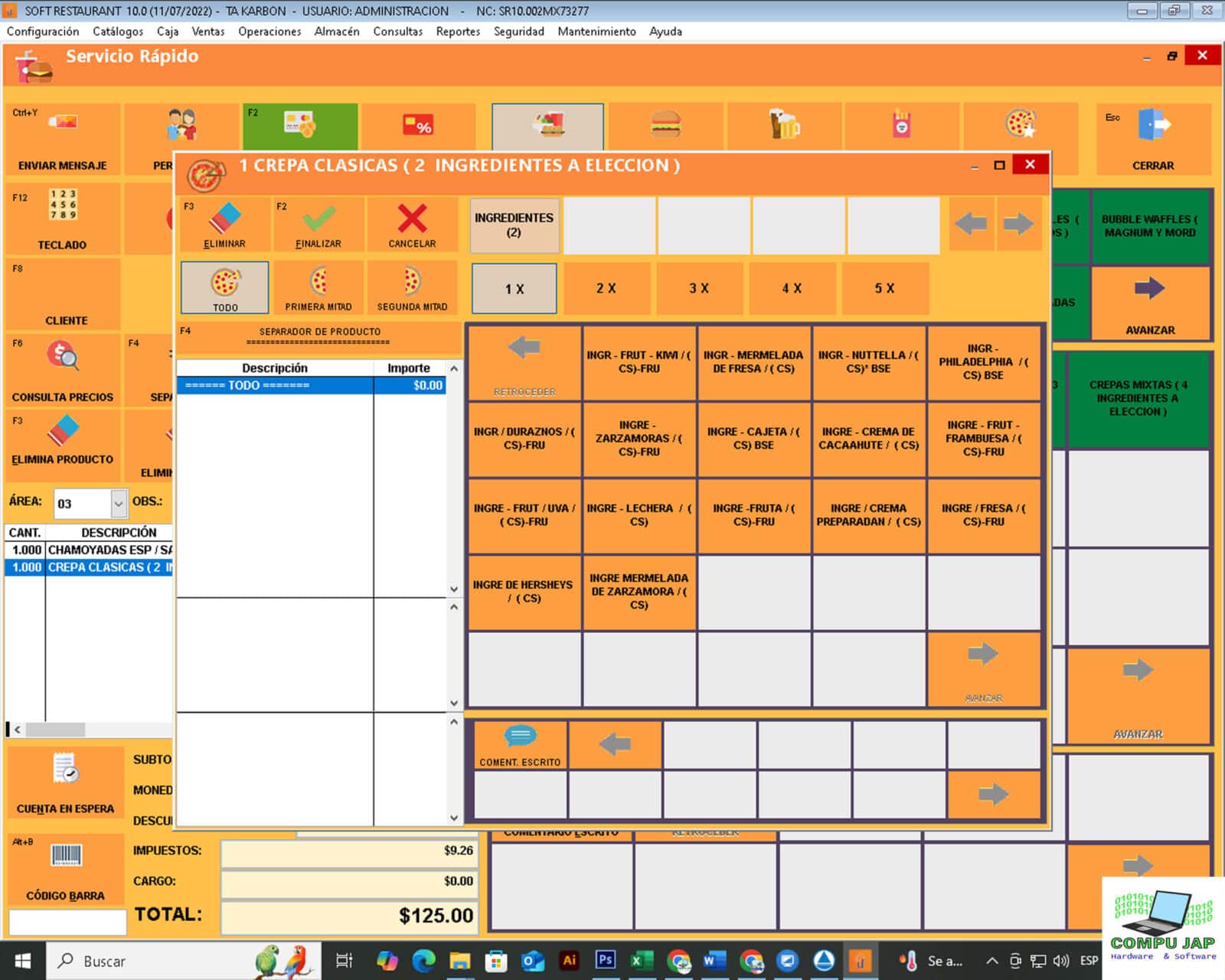Add Ingr - Cajeta ingredient
The image size is (1225, 980).
tap(753, 439)
